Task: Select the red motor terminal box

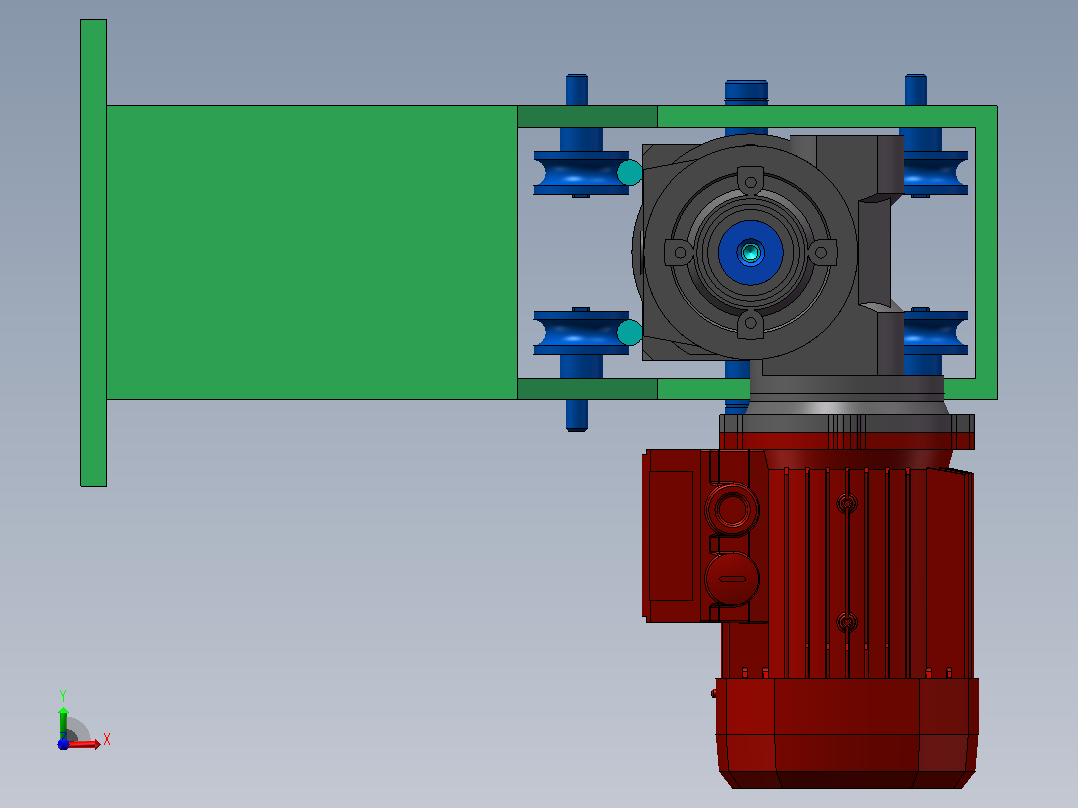Action: click(705, 536)
